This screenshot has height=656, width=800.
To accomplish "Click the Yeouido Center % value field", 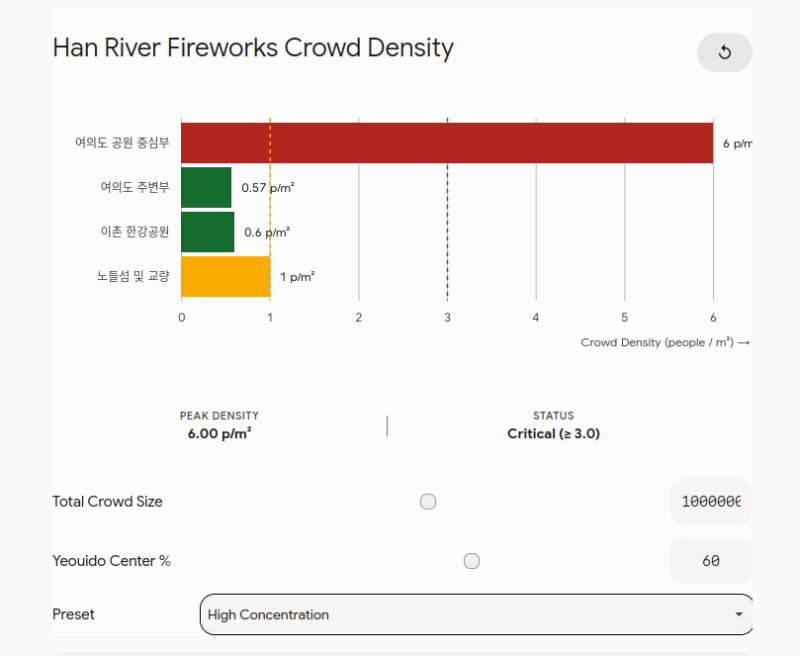I will point(711,561).
